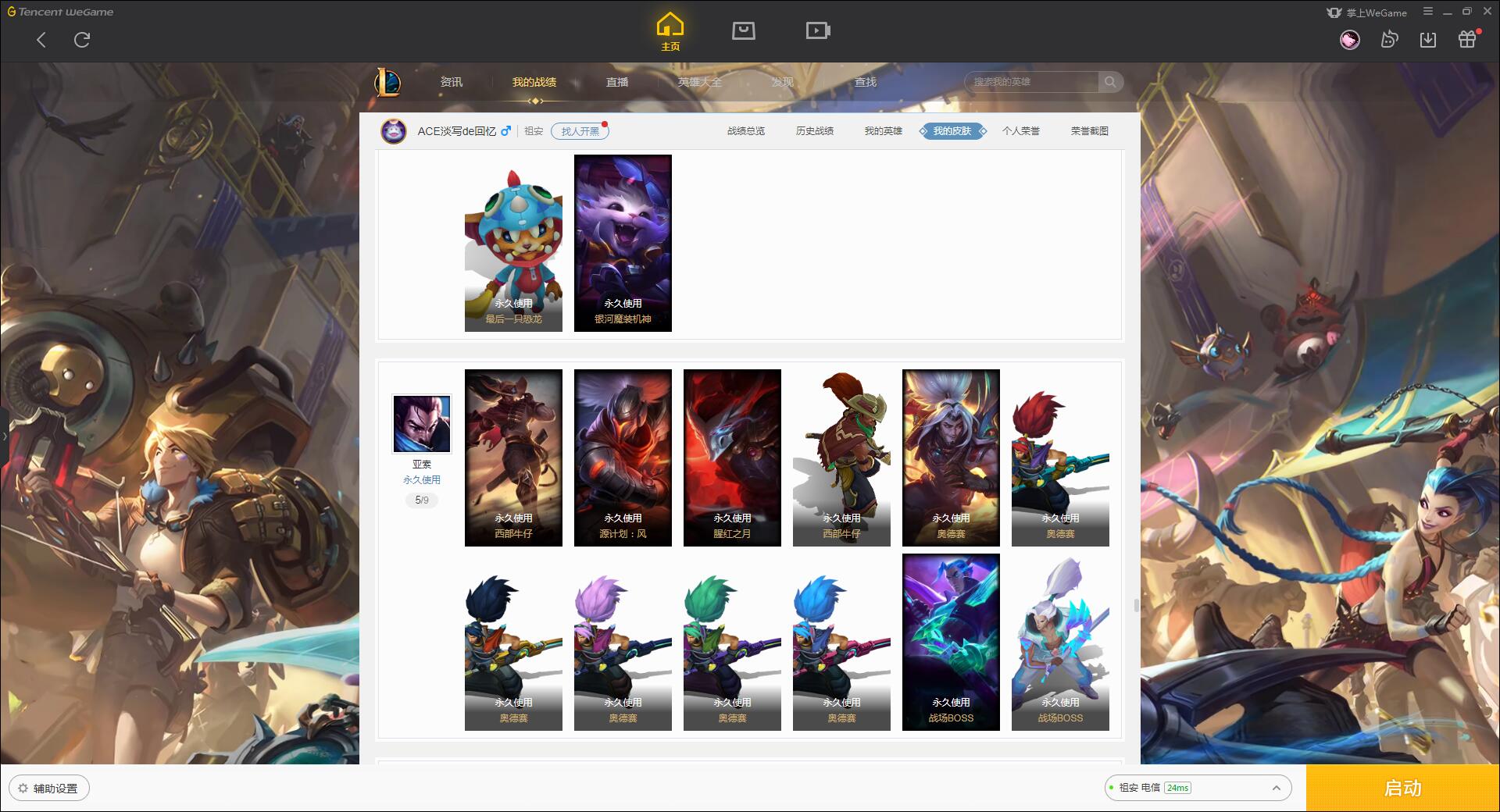
Task: Open the 历史战绩 sub-tab
Action: [x=815, y=131]
